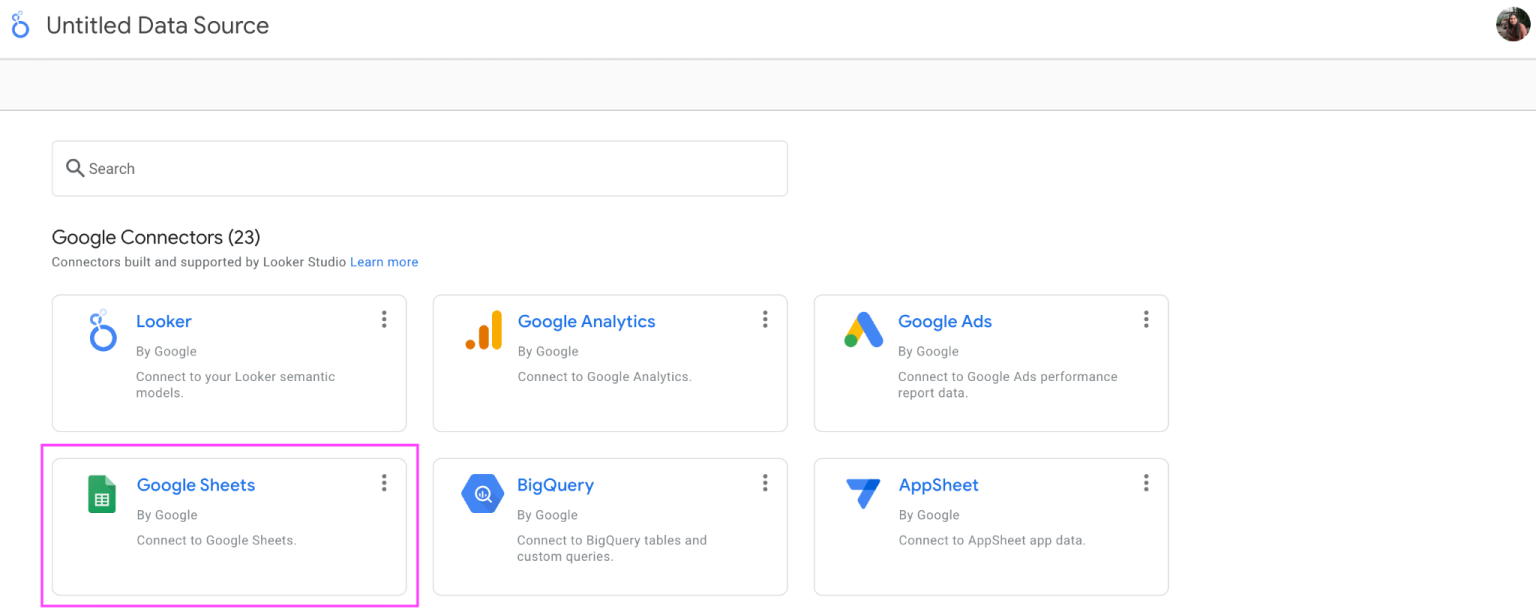Open the profile avatar in the top-right corner
The image size is (1536, 609).
(1511, 24)
